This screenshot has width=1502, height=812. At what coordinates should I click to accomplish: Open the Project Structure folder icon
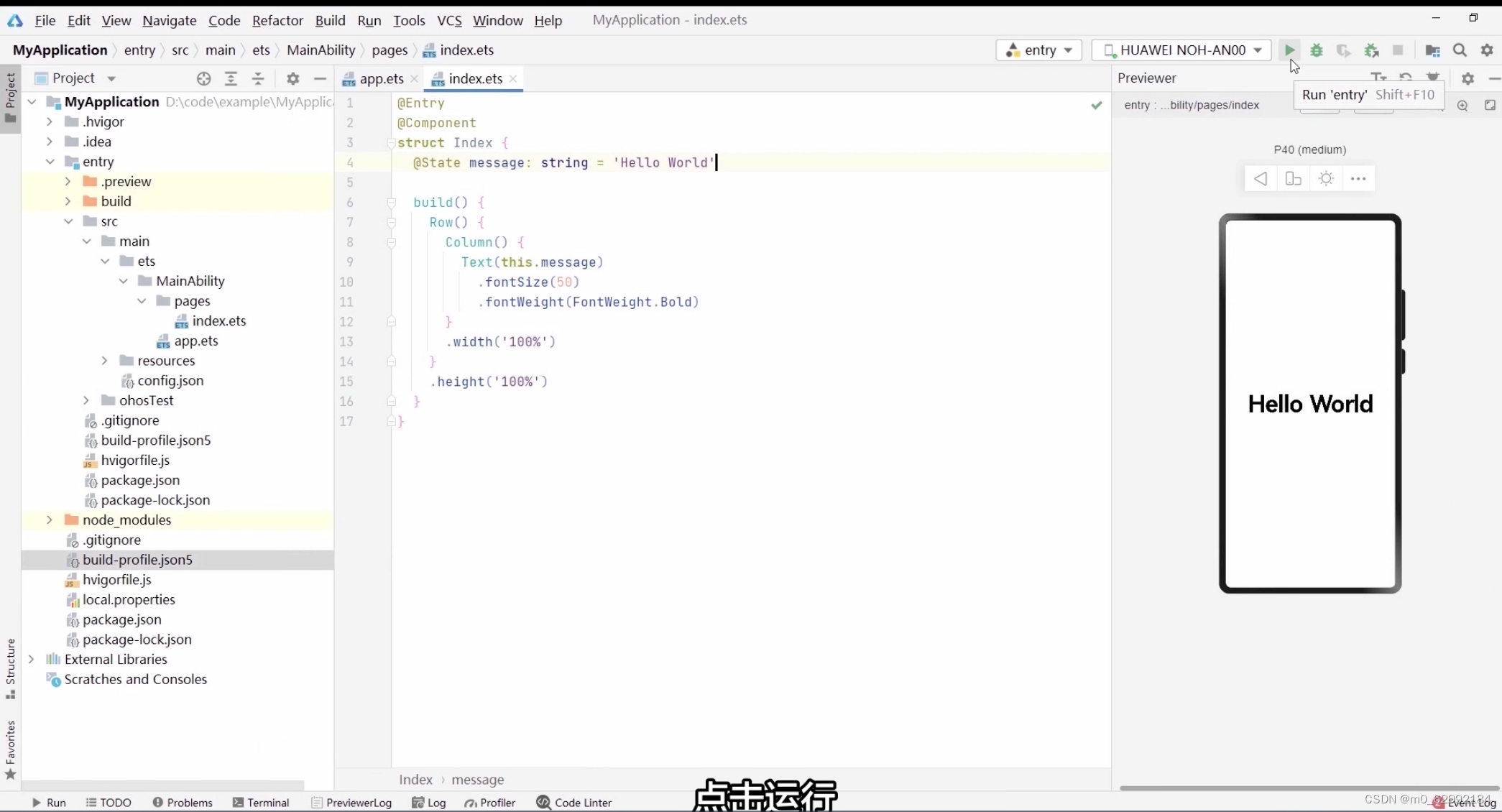click(x=1432, y=50)
